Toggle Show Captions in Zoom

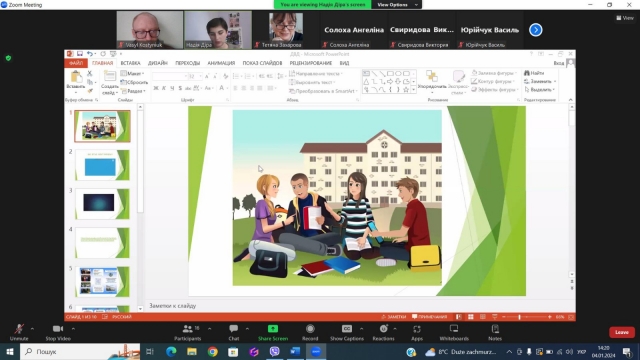point(347,332)
